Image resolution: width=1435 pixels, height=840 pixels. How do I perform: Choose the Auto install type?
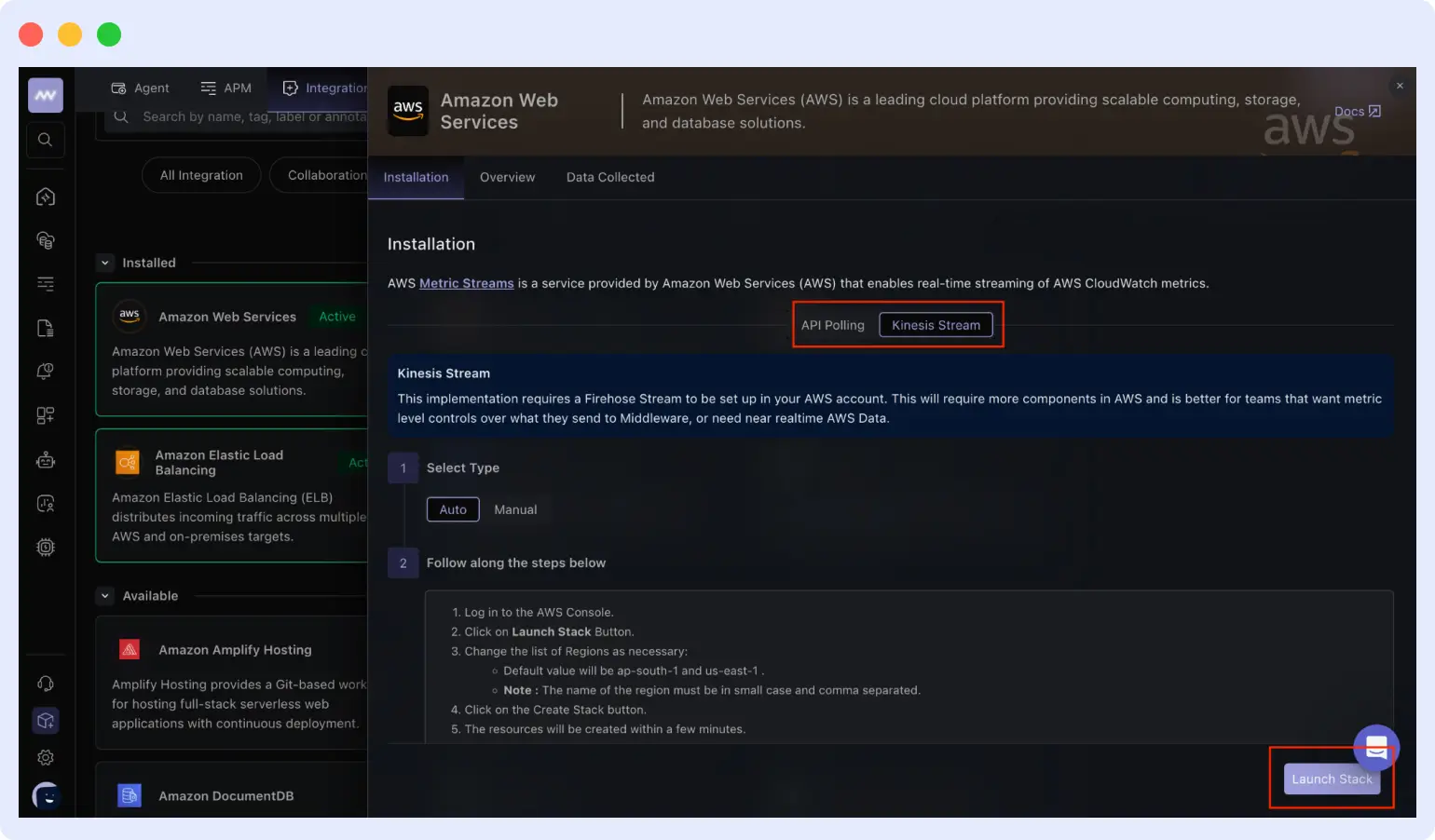(453, 509)
